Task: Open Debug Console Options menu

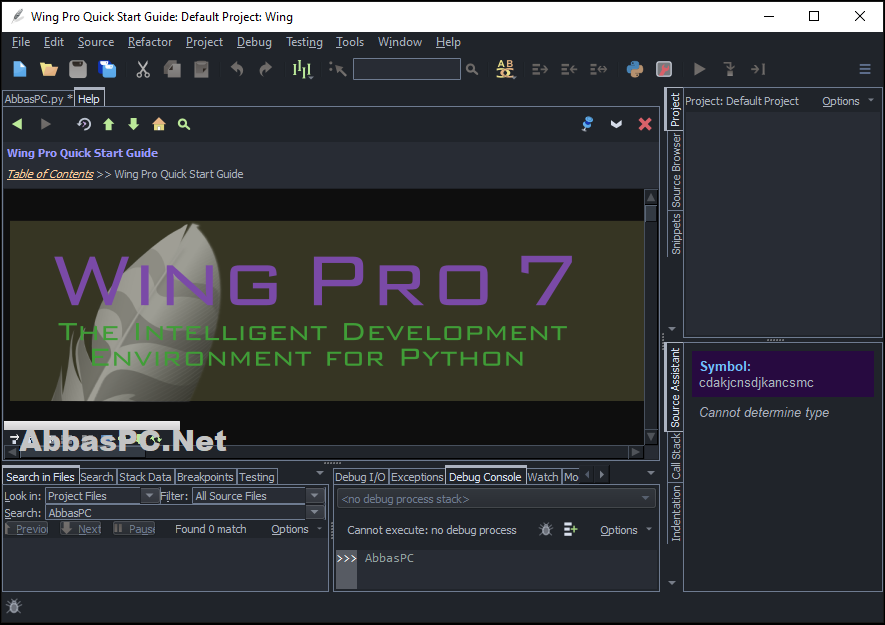Action: (625, 530)
